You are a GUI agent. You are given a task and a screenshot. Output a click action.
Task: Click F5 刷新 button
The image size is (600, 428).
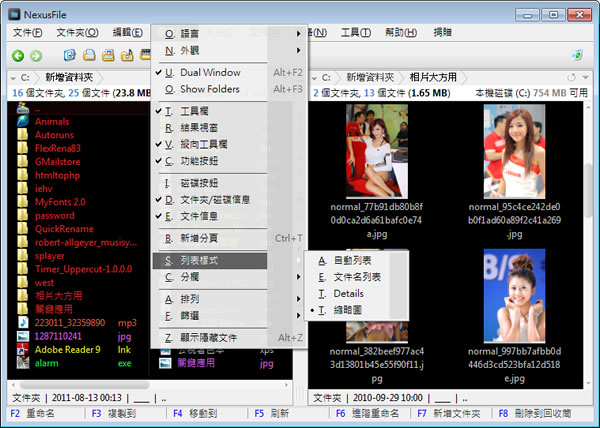(x=272, y=413)
